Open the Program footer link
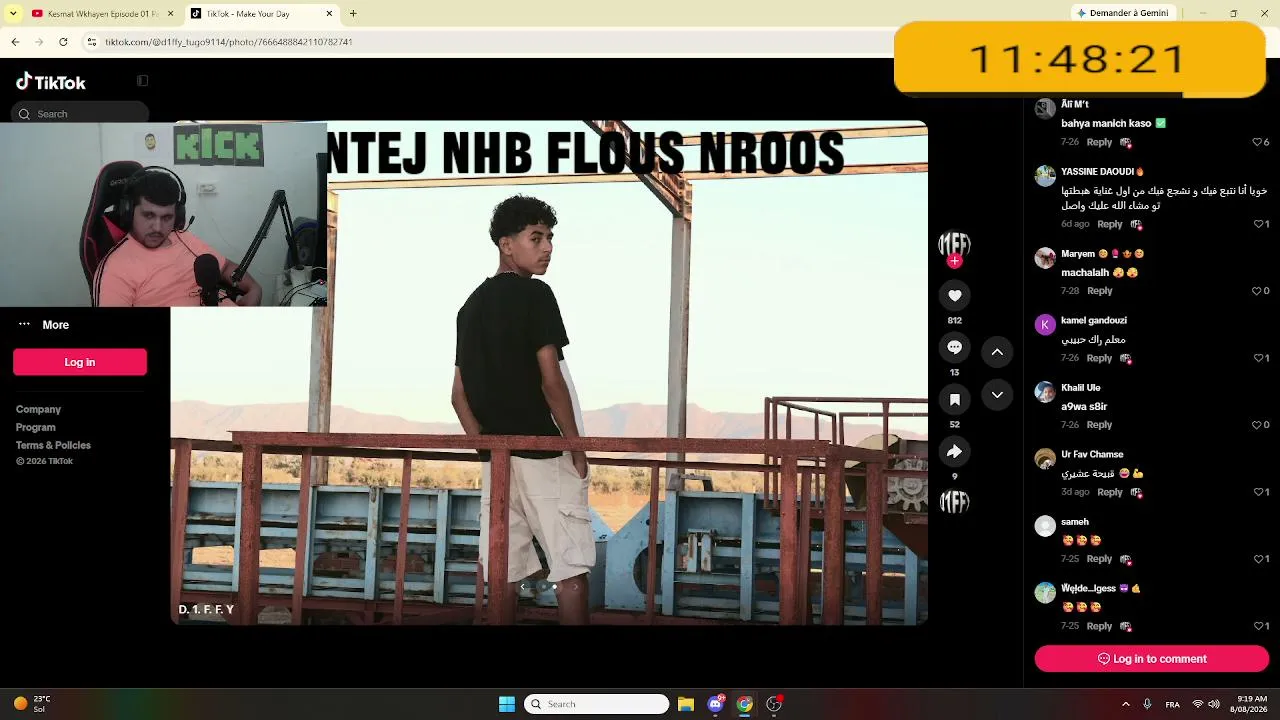This screenshot has height=720, width=1280. 35,427
